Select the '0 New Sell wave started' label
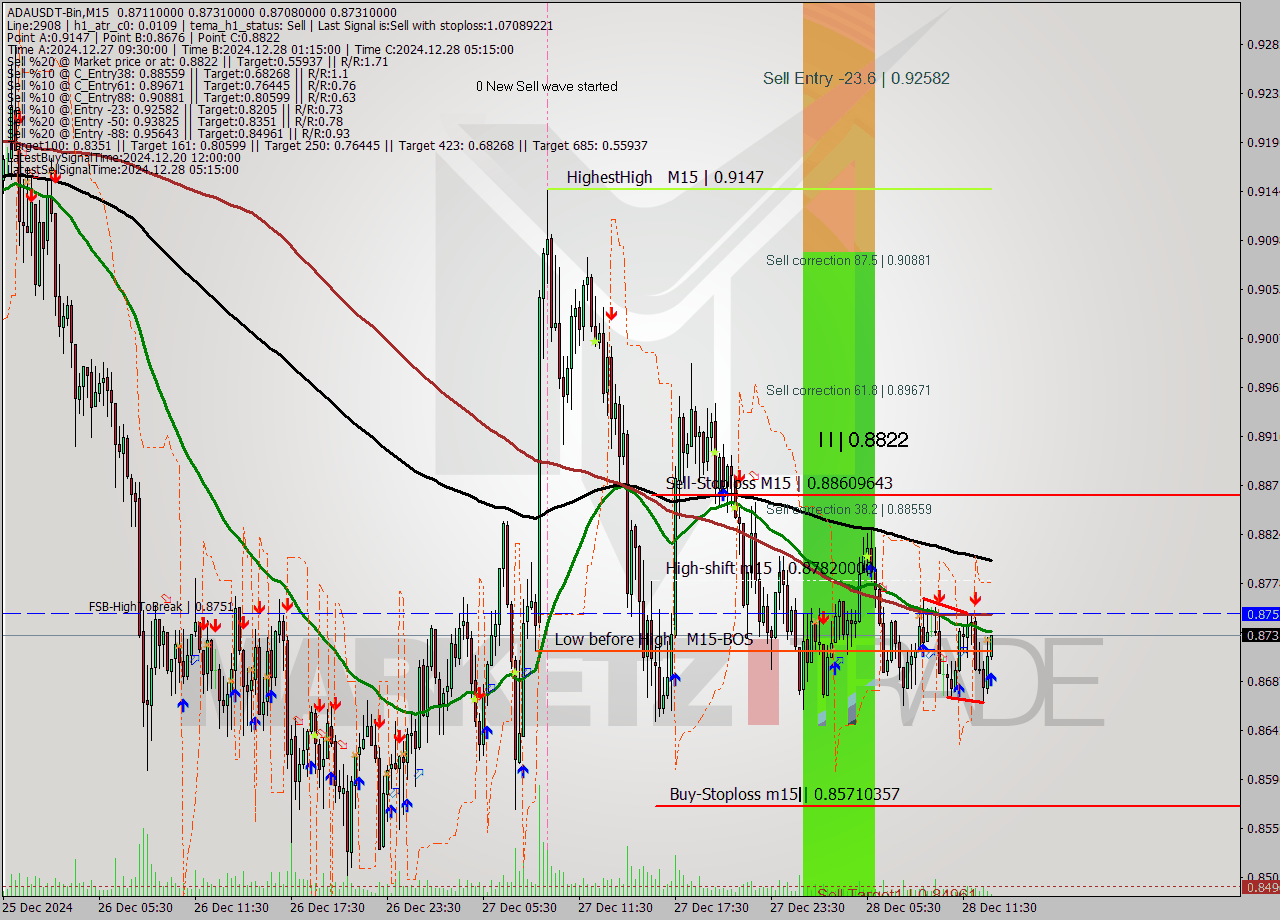The width and height of the screenshot is (1280, 920). click(546, 86)
